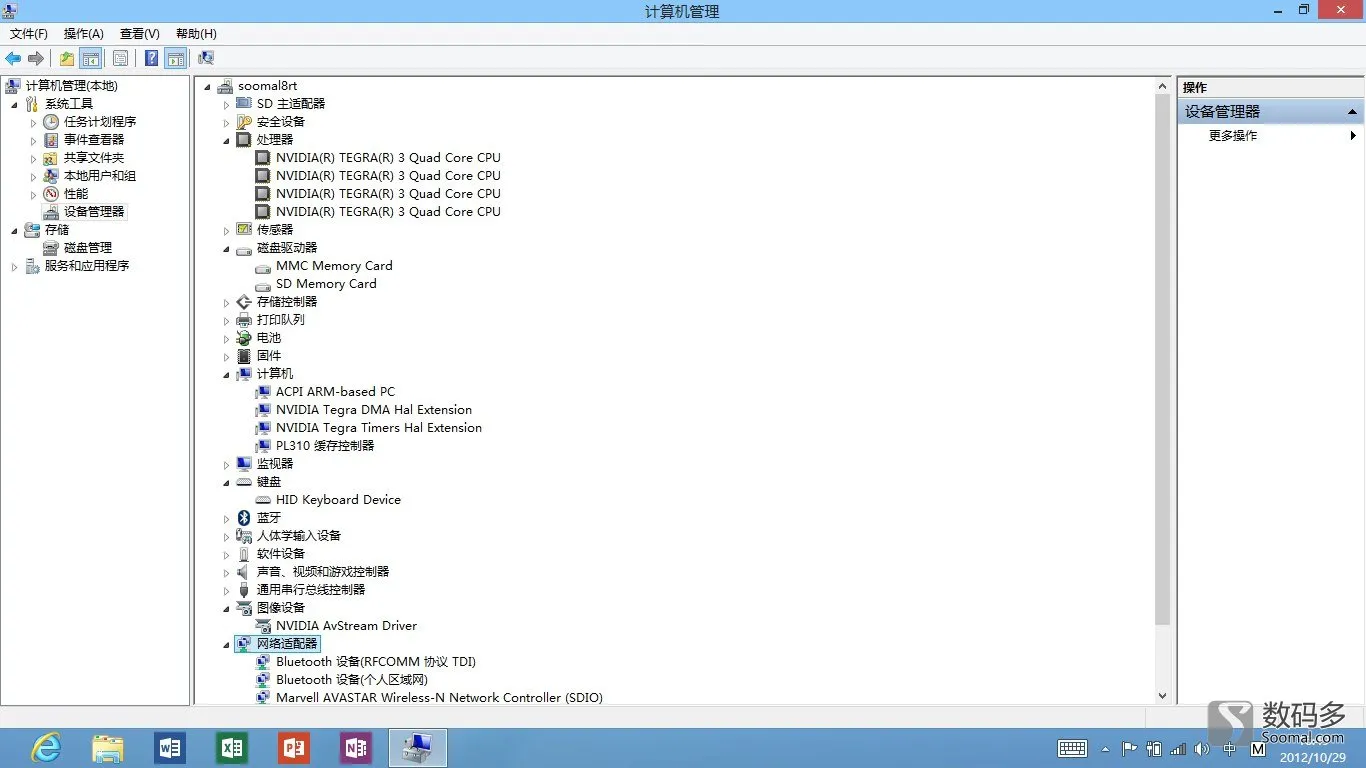Click the 性能 icon in the left tree
This screenshot has height=768, width=1366.
coord(51,194)
